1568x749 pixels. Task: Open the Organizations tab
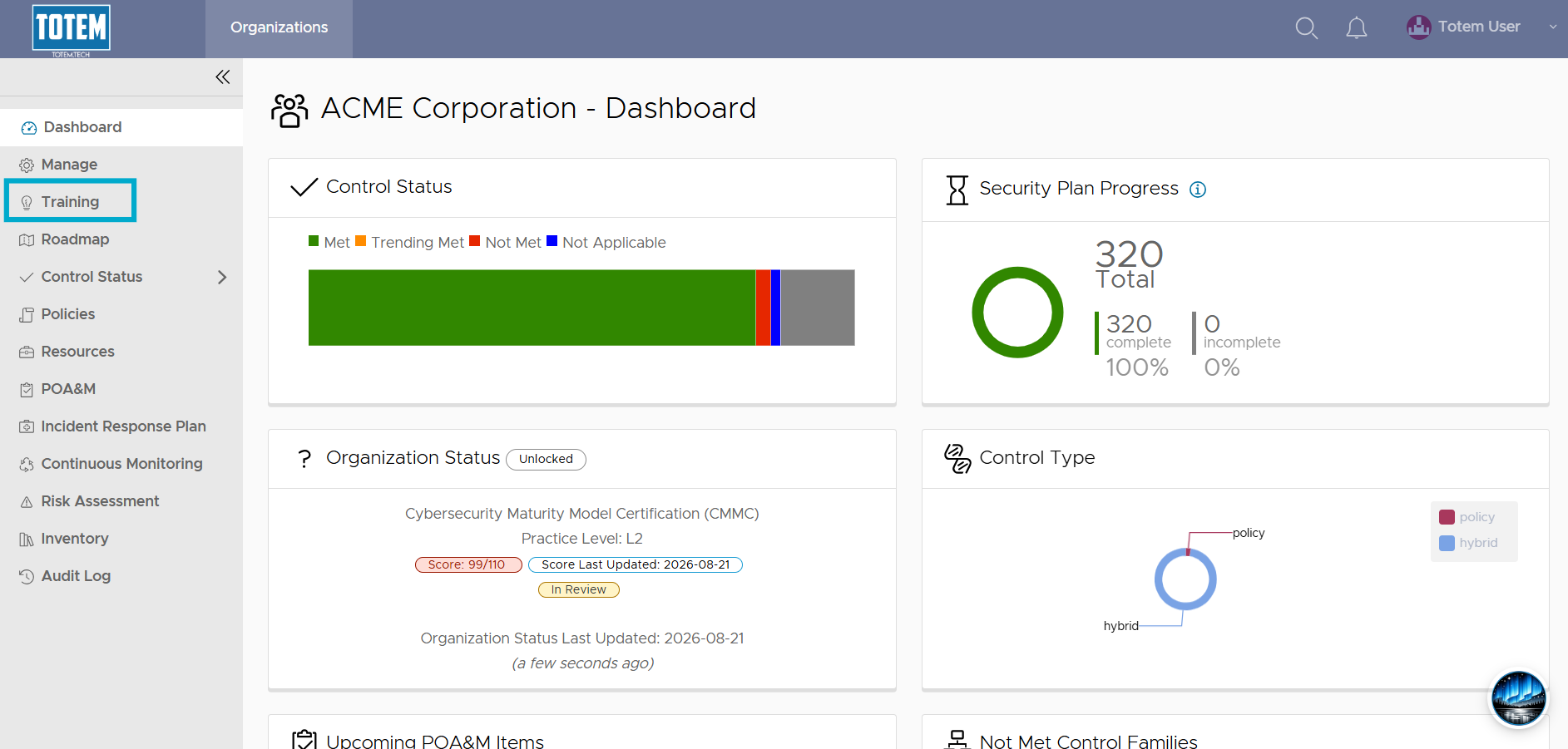(279, 27)
